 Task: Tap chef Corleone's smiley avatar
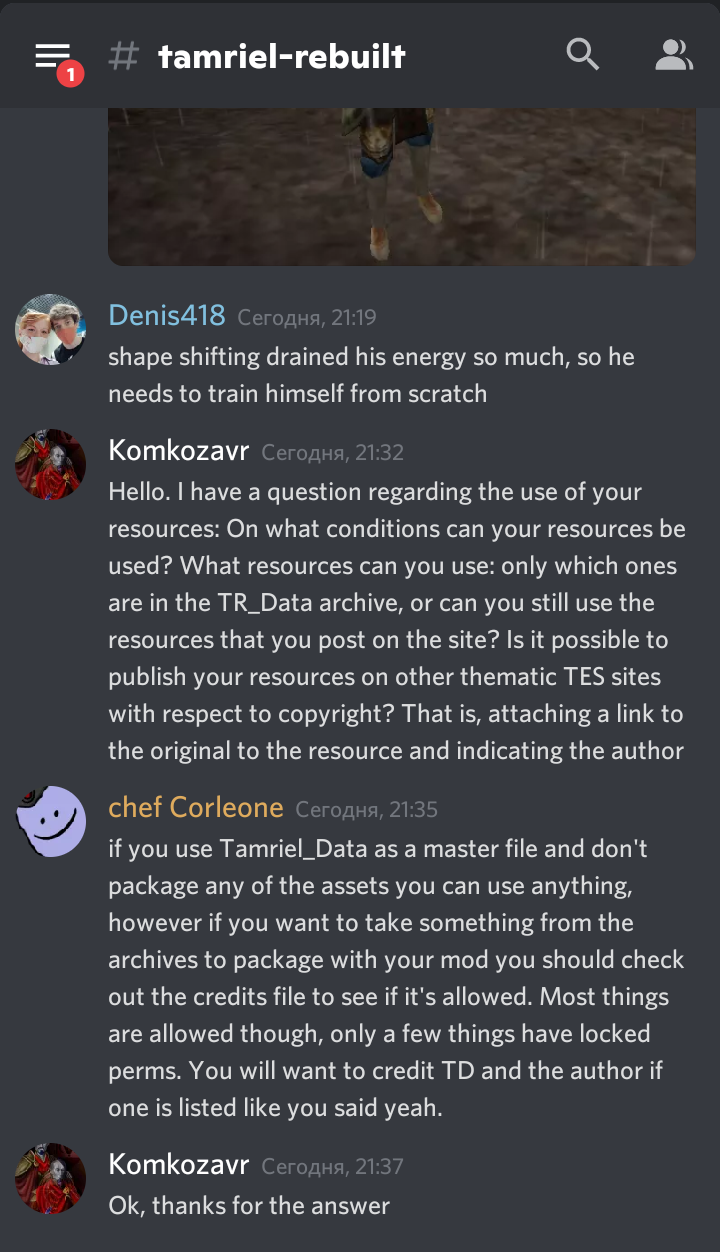pos(51,820)
